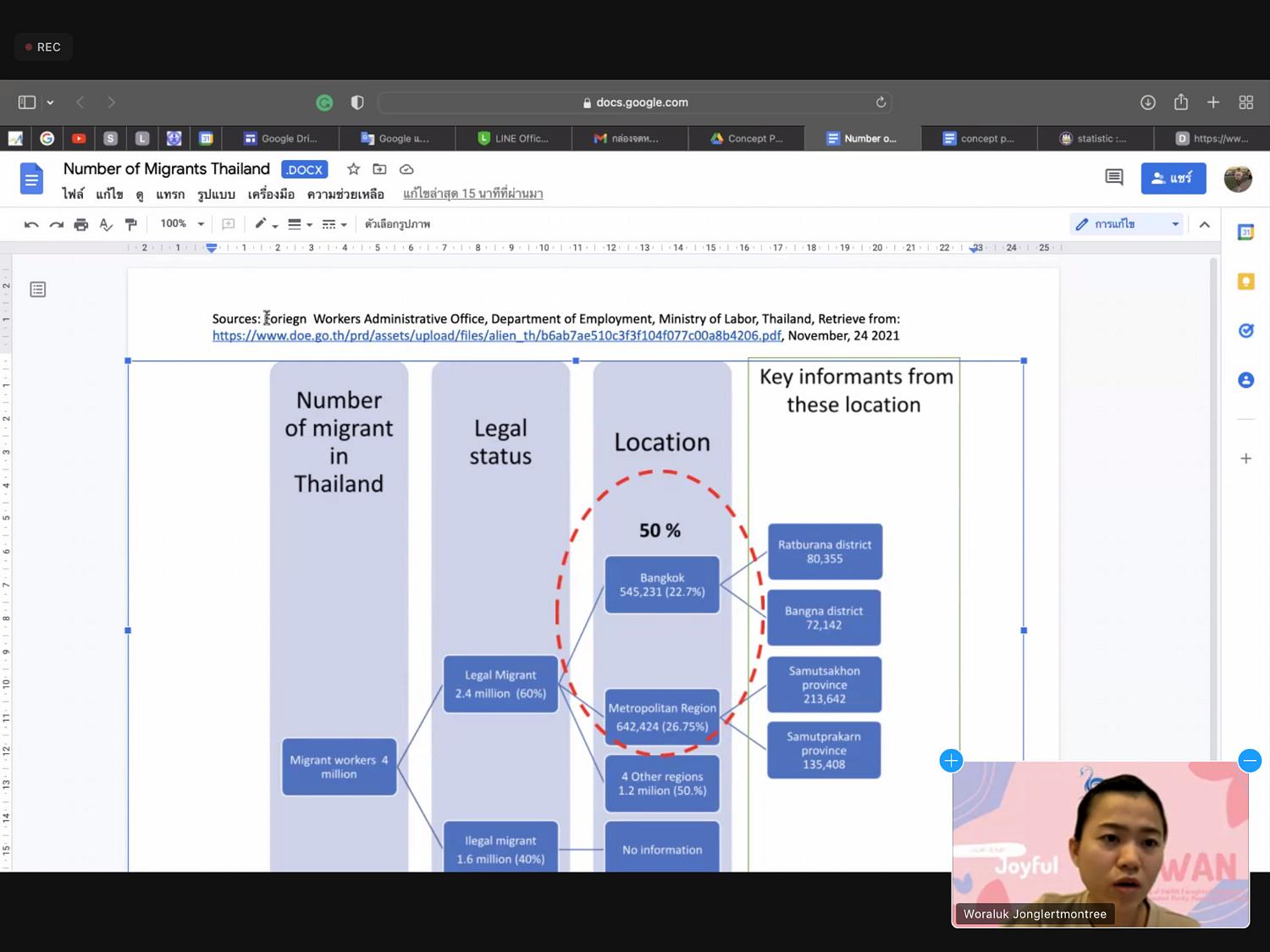Click the docs.google.com address field
This screenshot has width=1270, height=952.
(635, 102)
